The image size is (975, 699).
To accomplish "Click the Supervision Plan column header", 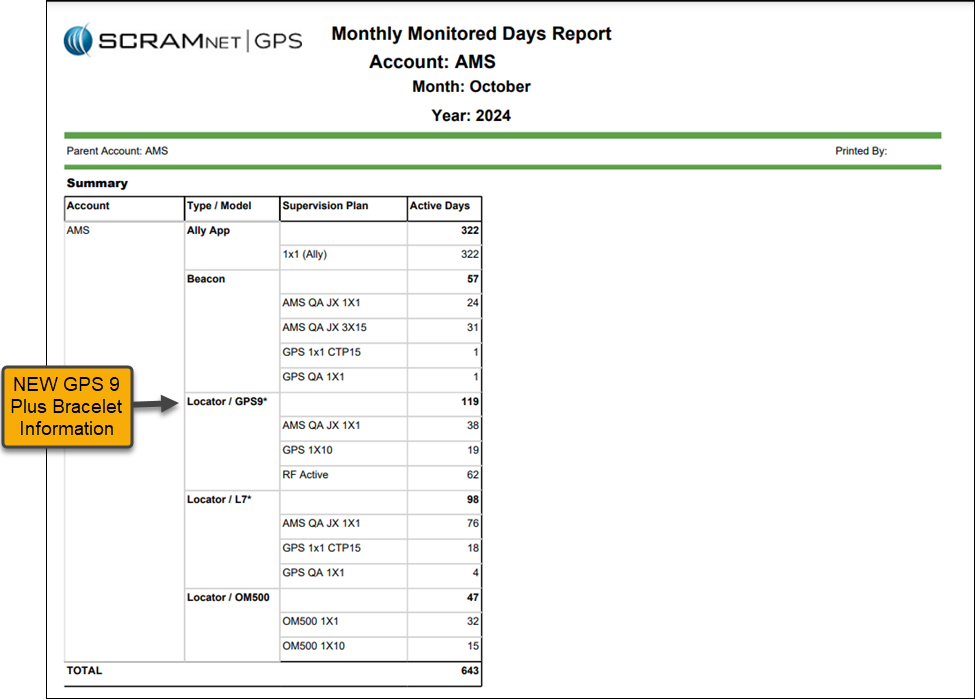I will 325,206.
